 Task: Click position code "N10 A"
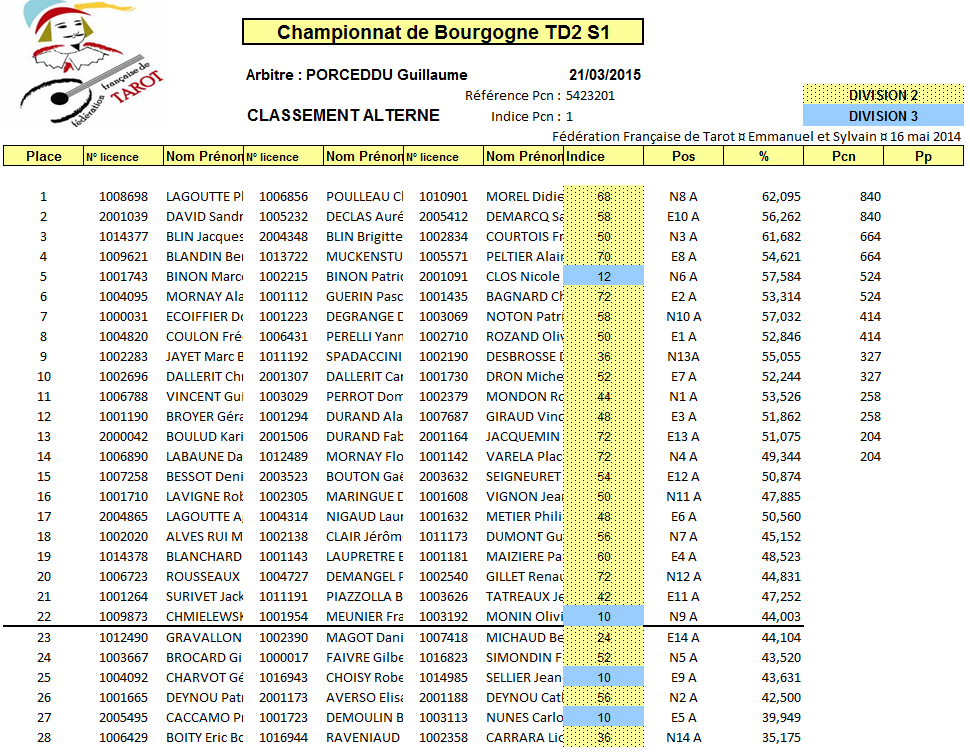point(684,317)
